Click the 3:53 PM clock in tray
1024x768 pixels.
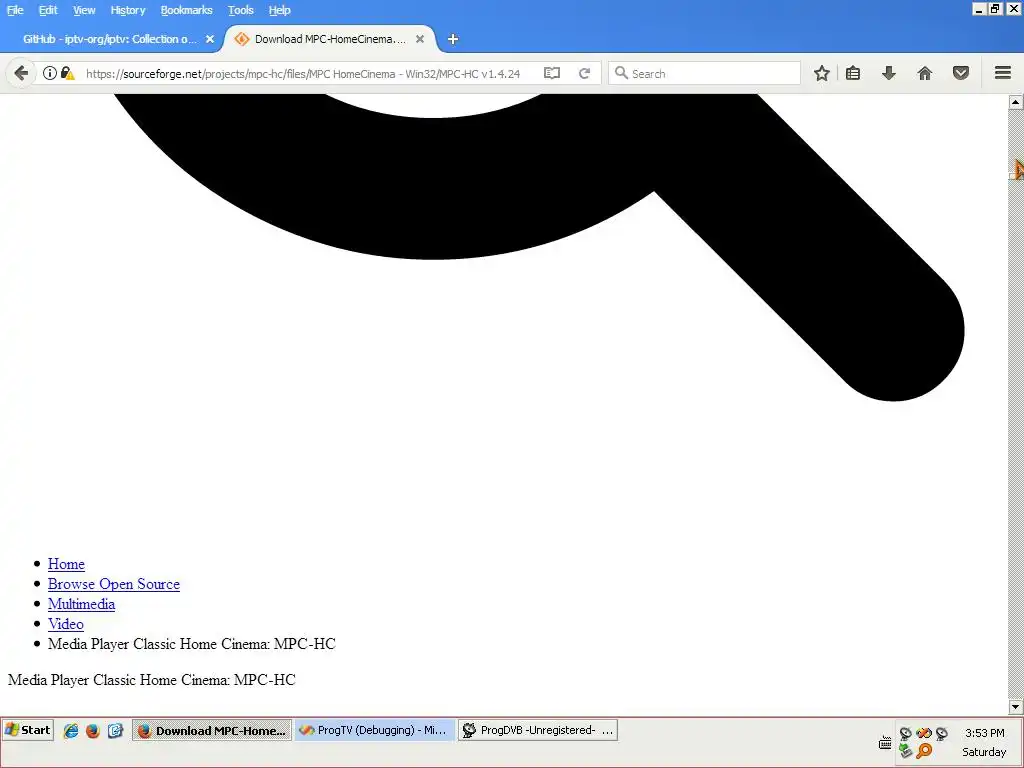[x=985, y=733]
